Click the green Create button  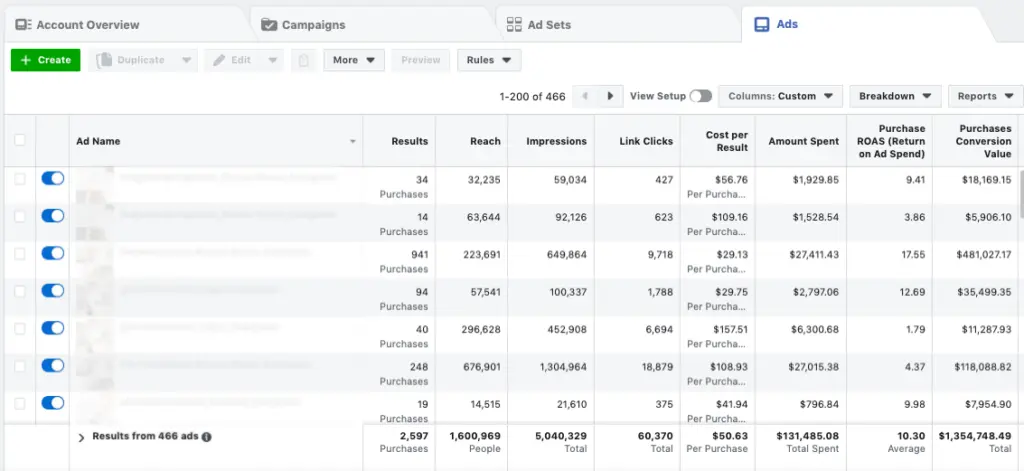click(45, 60)
